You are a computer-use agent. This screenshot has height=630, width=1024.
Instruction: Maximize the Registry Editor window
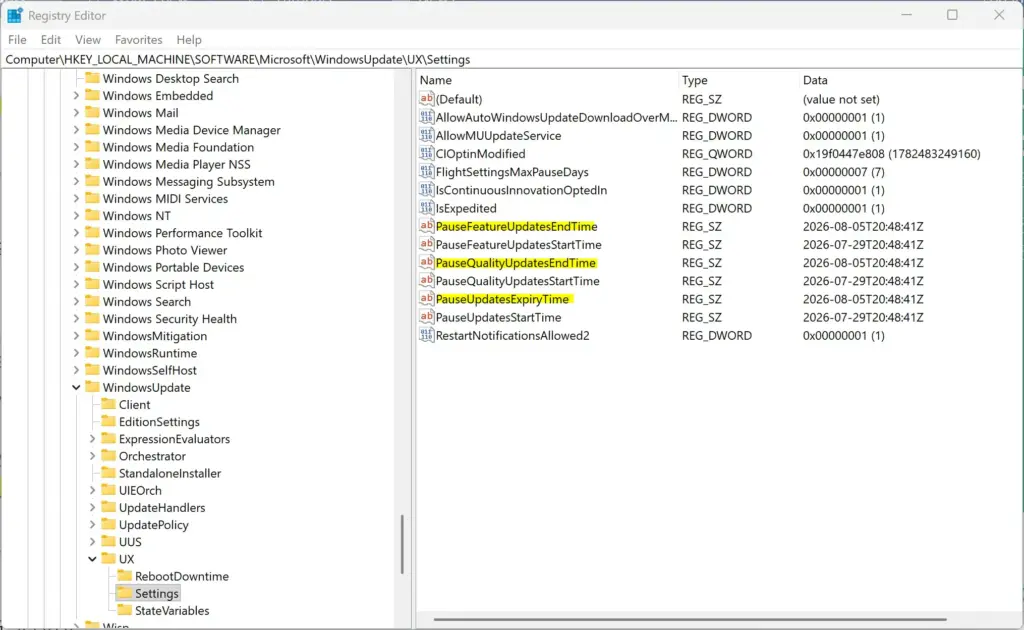tap(952, 15)
